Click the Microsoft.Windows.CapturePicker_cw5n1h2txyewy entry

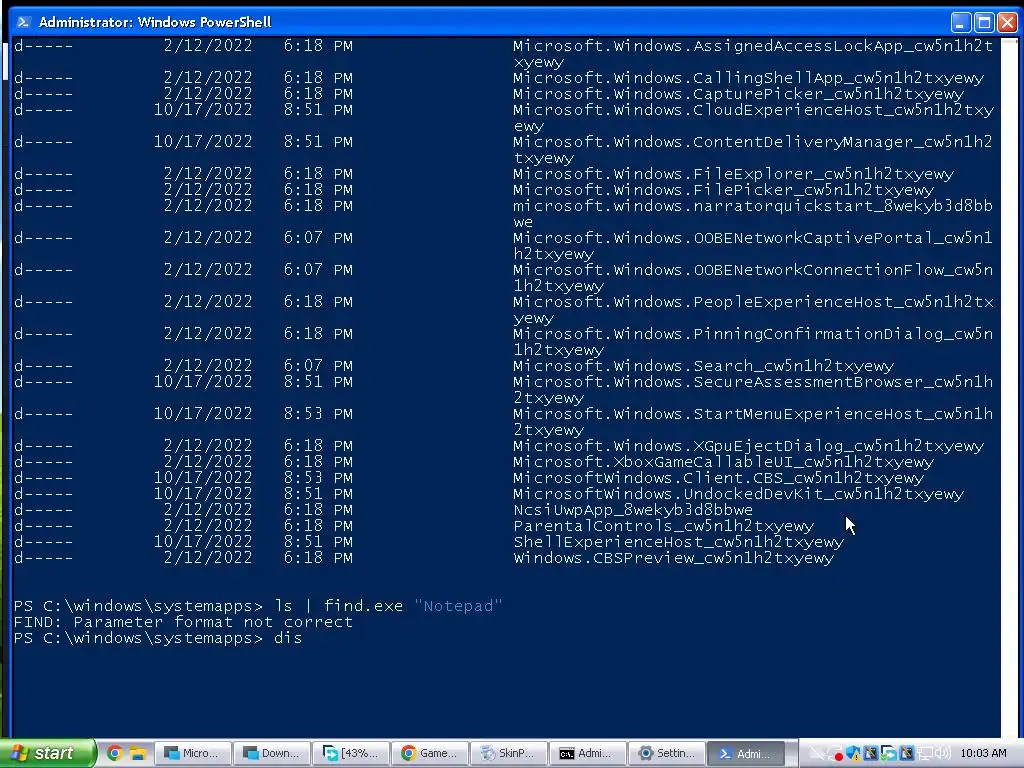tap(738, 93)
